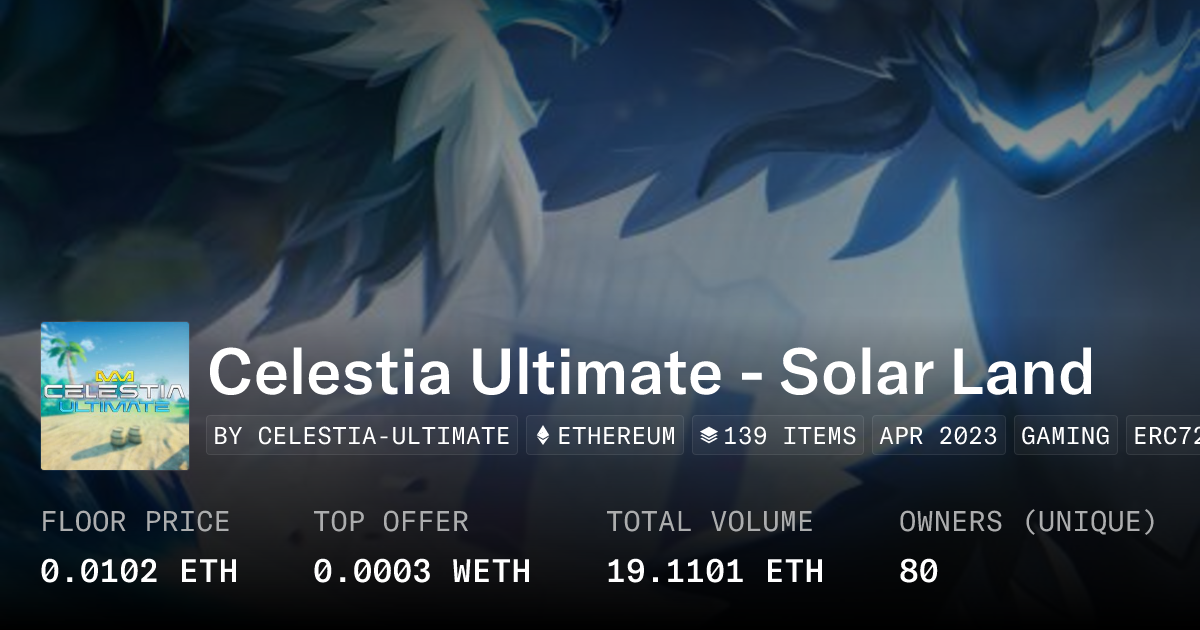Select the ETHEREUM chain label
This screenshot has width=1200, height=630.
point(616,436)
